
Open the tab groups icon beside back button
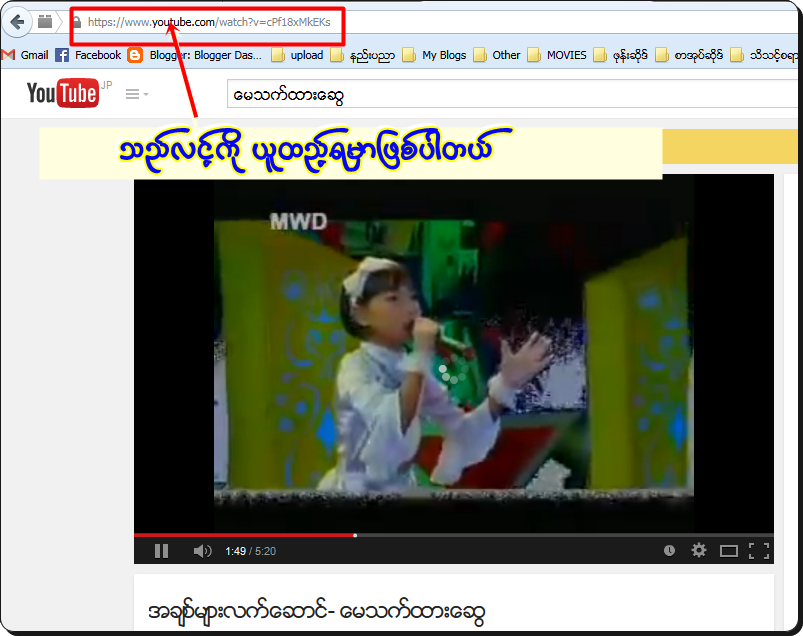point(45,22)
